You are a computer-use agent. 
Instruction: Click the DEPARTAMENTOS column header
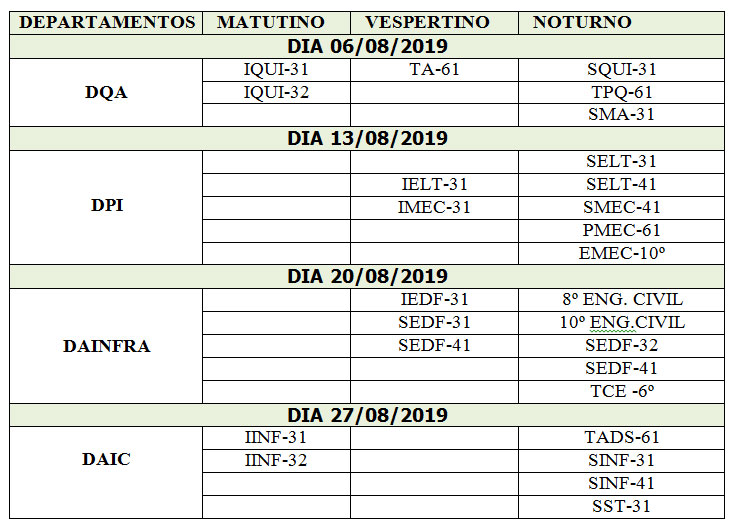pyautogui.click(x=107, y=22)
